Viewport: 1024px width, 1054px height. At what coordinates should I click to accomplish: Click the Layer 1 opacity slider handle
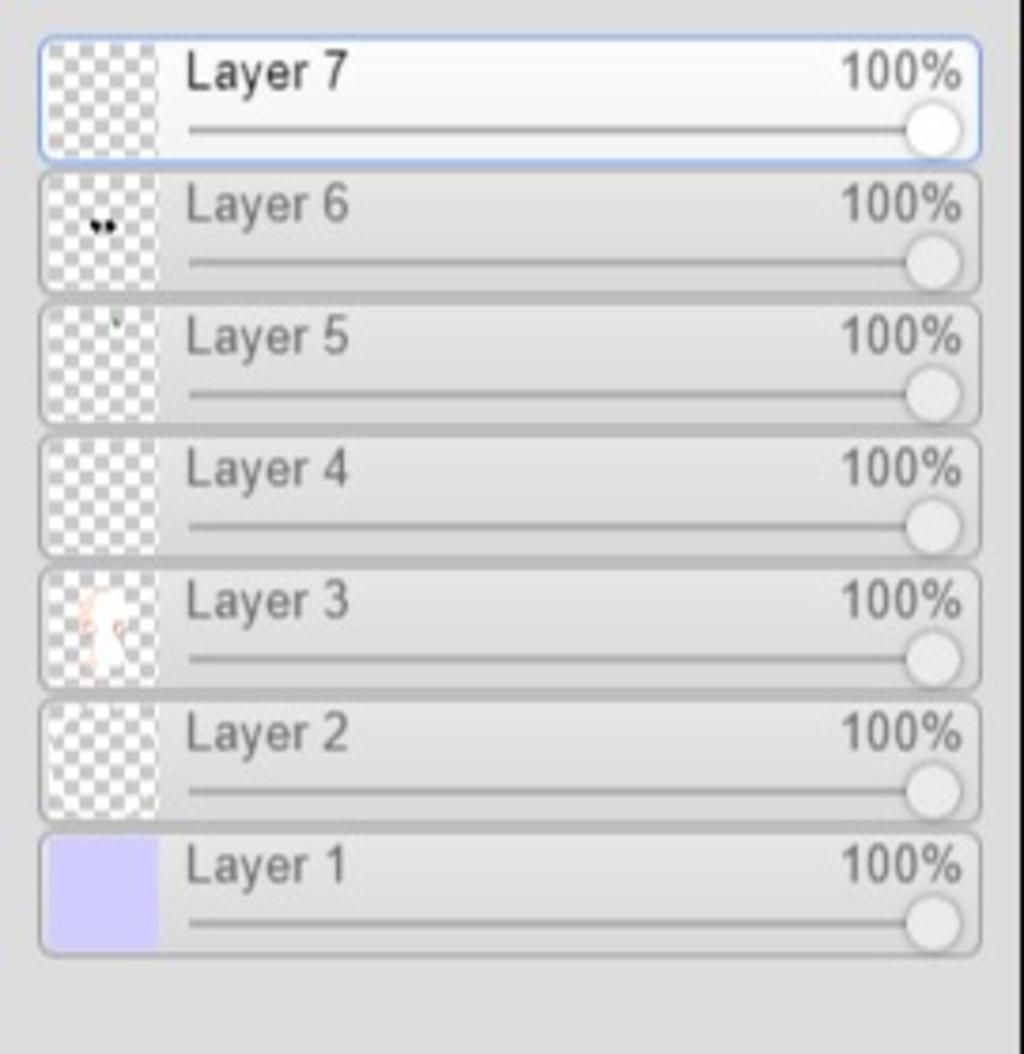coord(933,924)
